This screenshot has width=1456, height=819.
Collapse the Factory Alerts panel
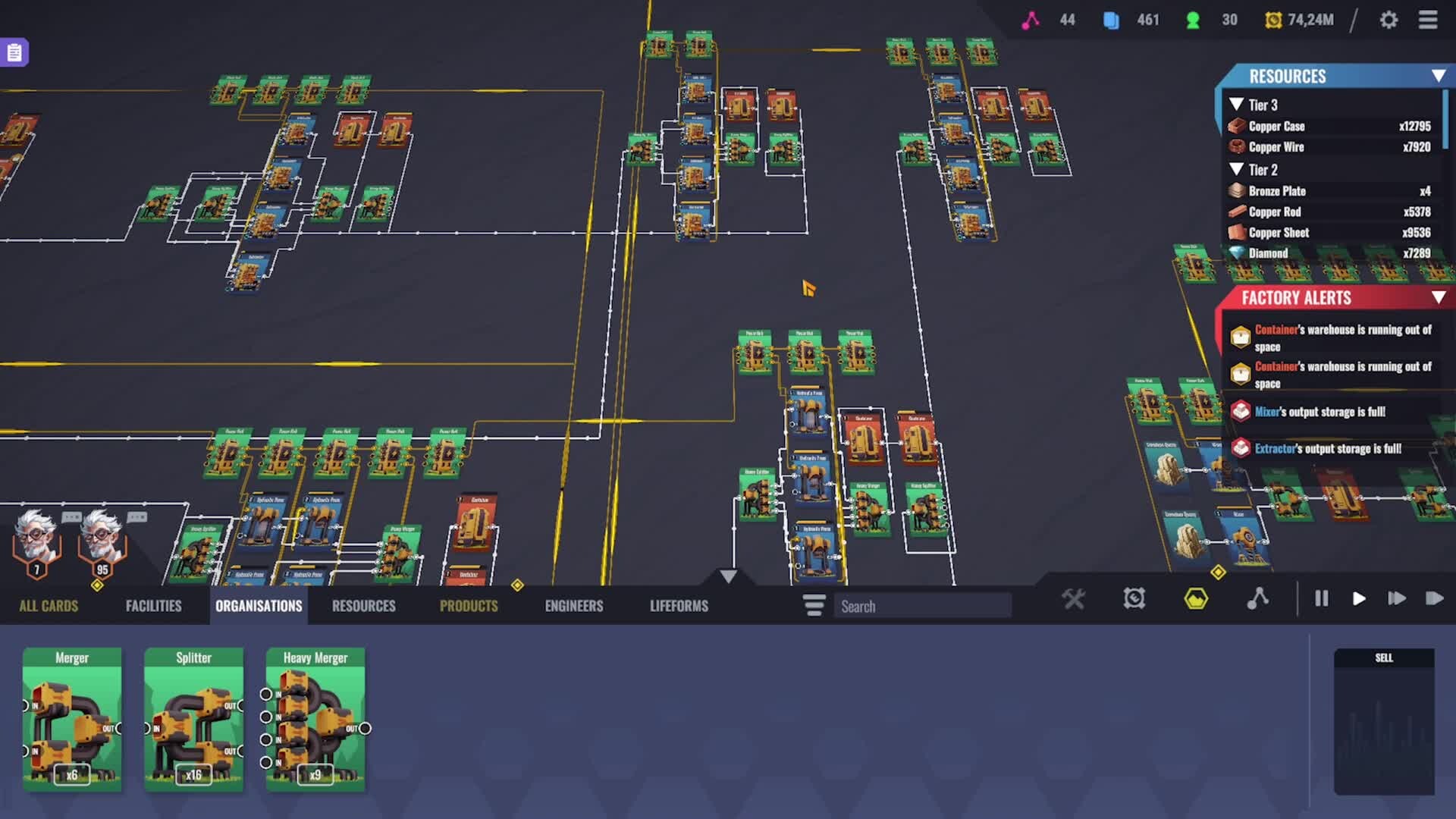(x=1438, y=297)
